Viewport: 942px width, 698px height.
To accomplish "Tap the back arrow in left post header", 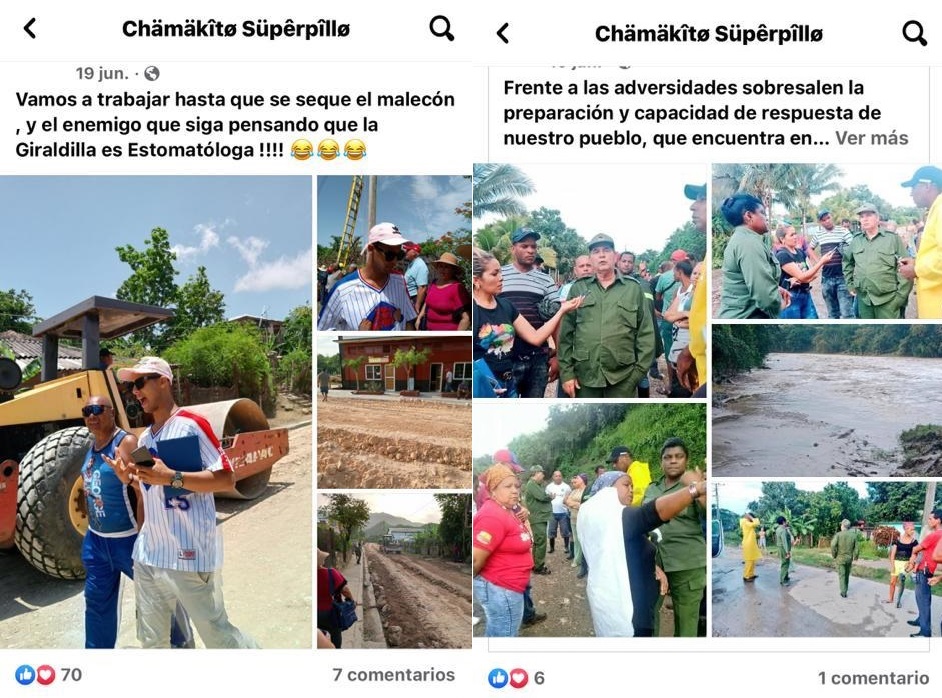I will point(29,28).
